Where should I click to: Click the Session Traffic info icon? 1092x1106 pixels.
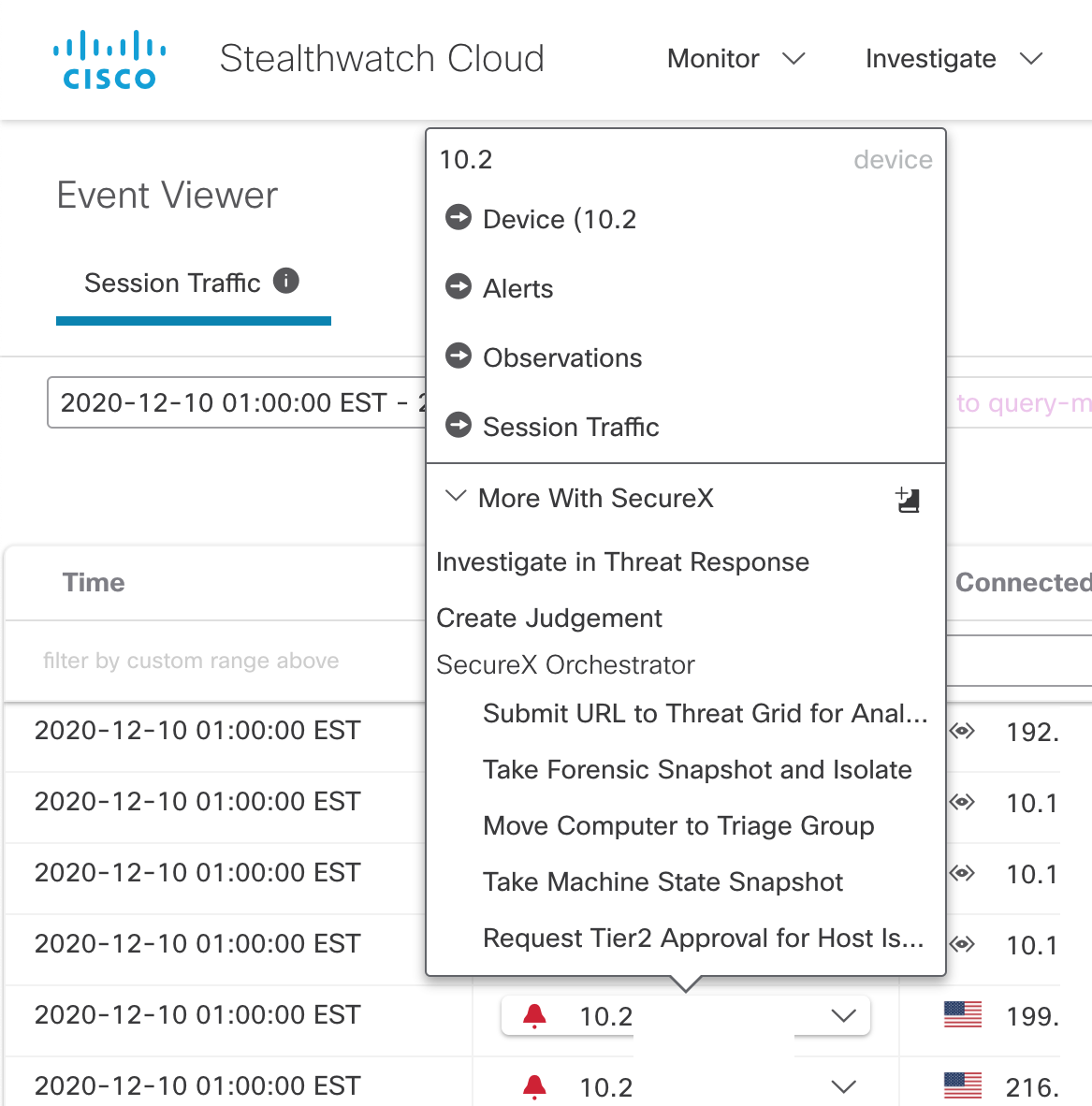tap(286, 281)
